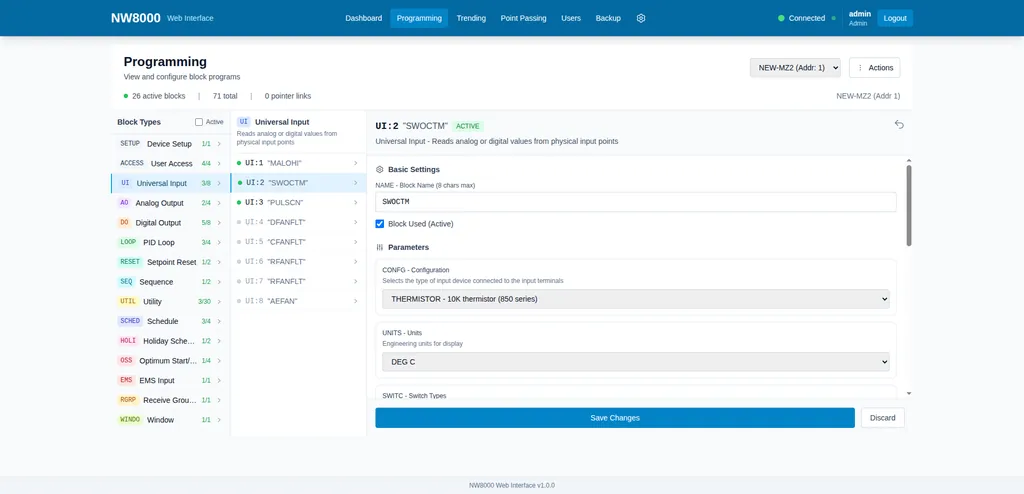Select the UI:7 "RFANFLT" block row
This screenshot has width=1024, height=494.
(298, 281)
